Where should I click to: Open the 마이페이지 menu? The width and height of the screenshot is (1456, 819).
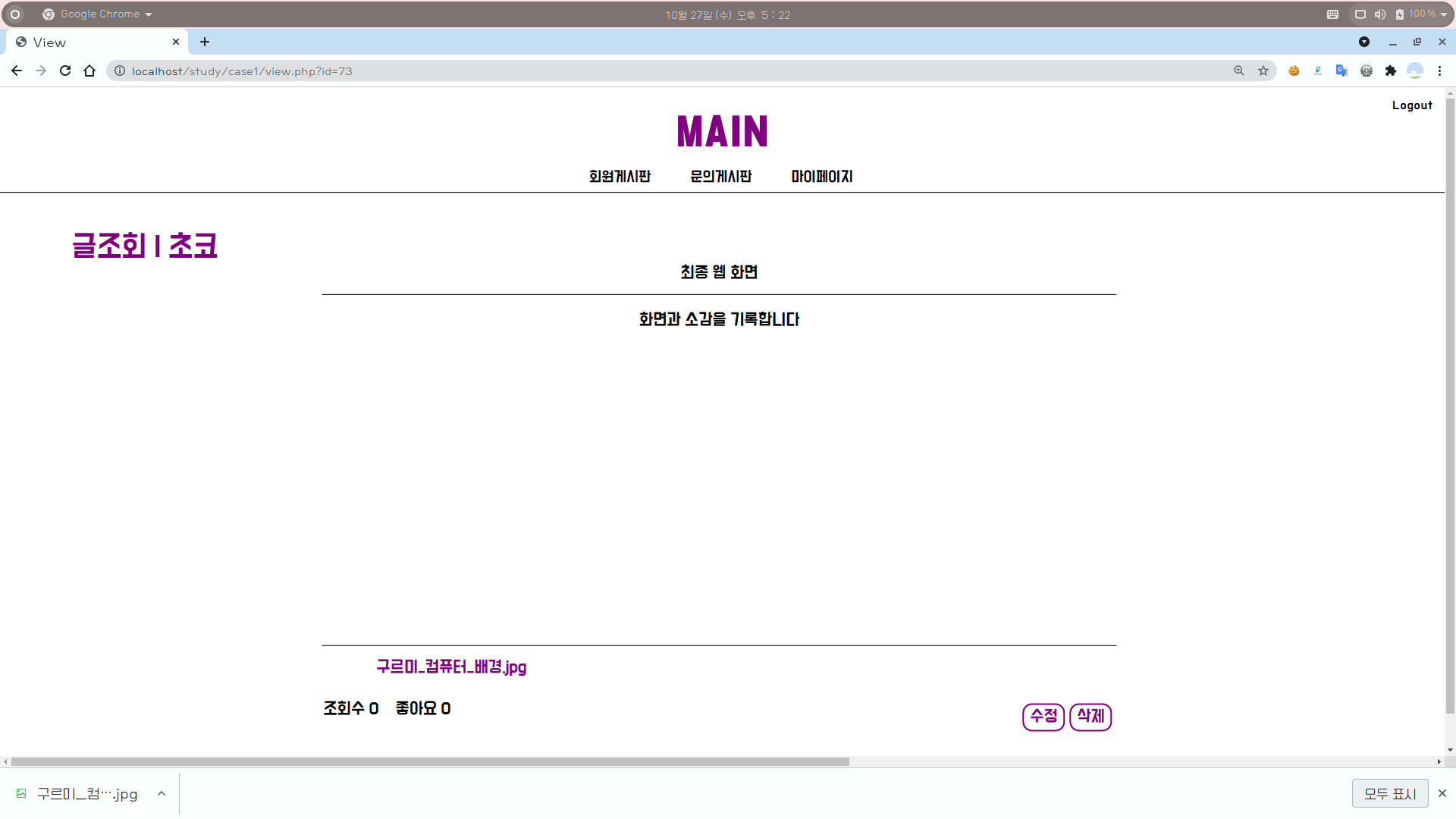tap(822, 176)
